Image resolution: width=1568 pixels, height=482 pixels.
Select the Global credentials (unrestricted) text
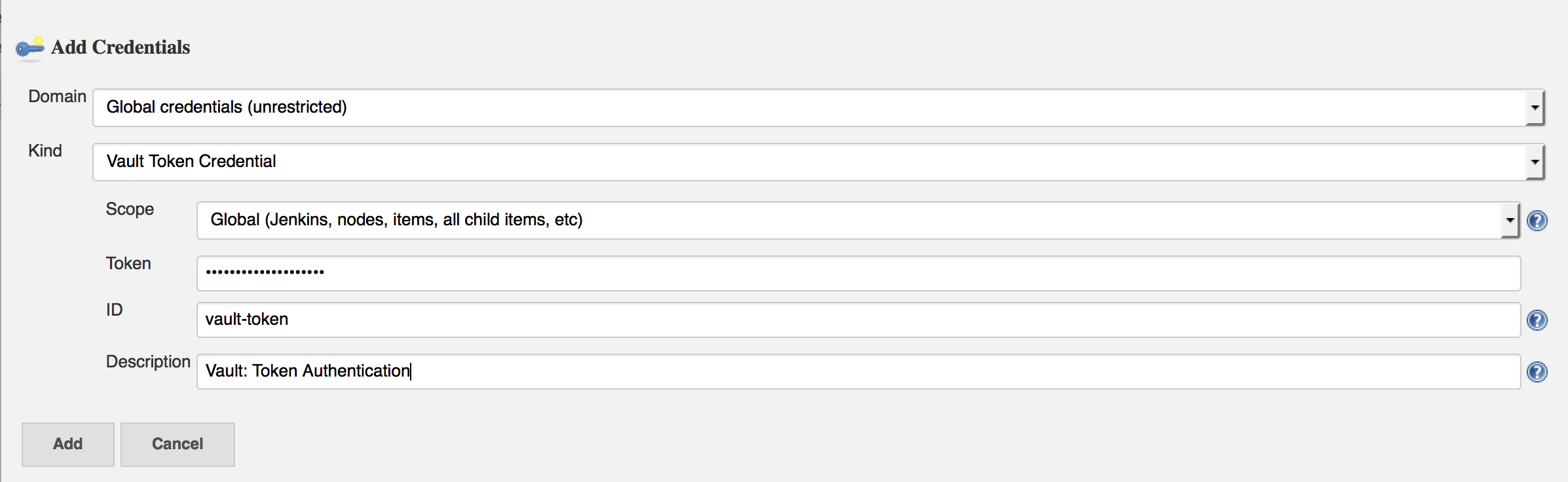point(227,107)
